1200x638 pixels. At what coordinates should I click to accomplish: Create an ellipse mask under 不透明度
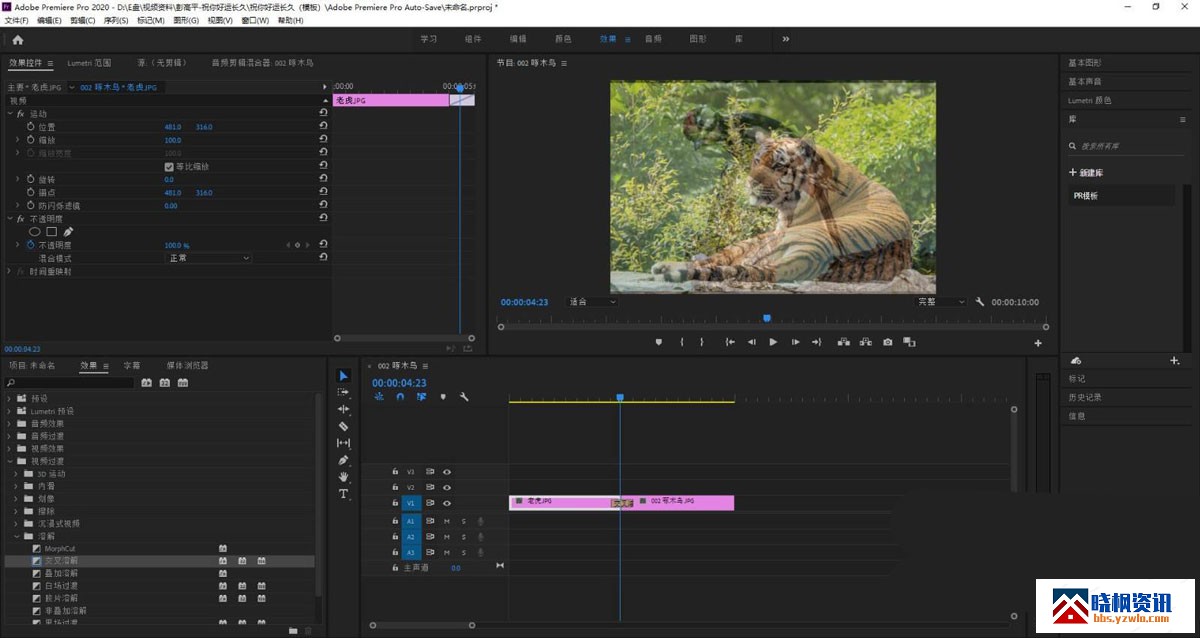[35, 231]
